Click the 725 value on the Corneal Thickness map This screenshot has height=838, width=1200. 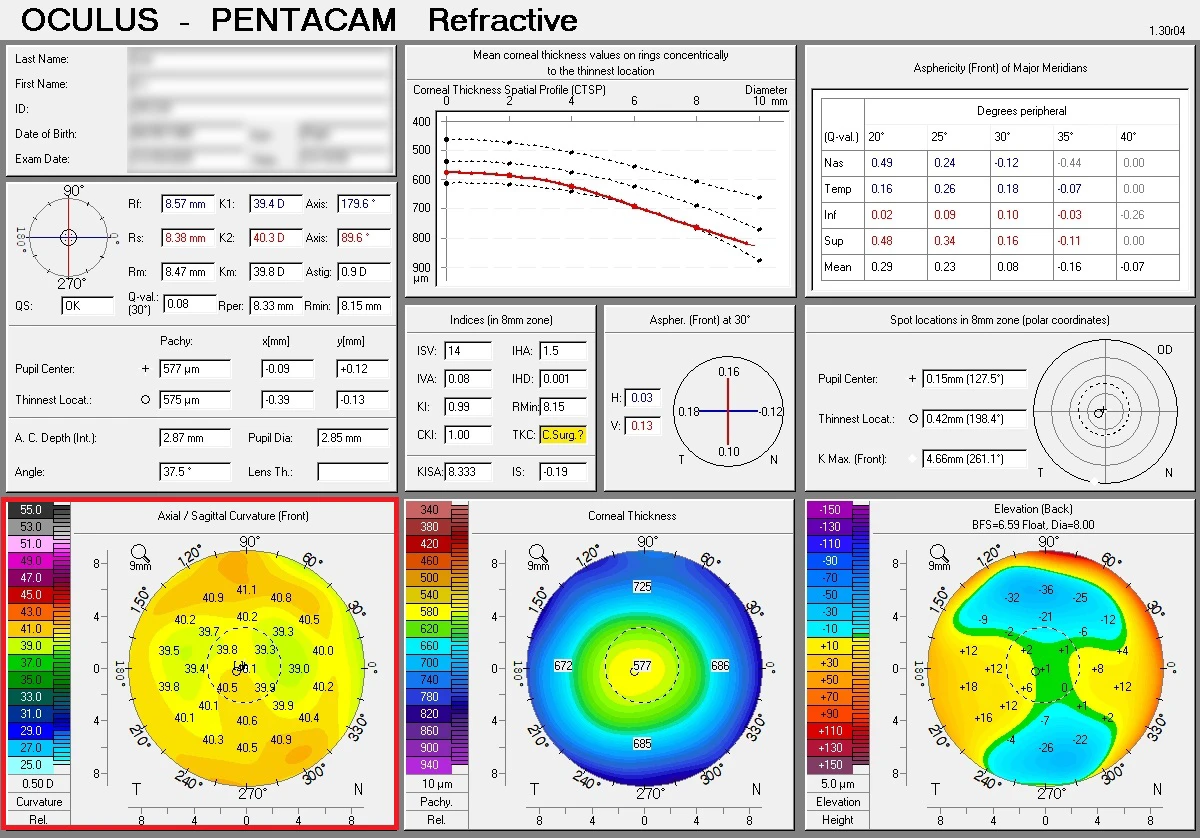tap(642, 586)
